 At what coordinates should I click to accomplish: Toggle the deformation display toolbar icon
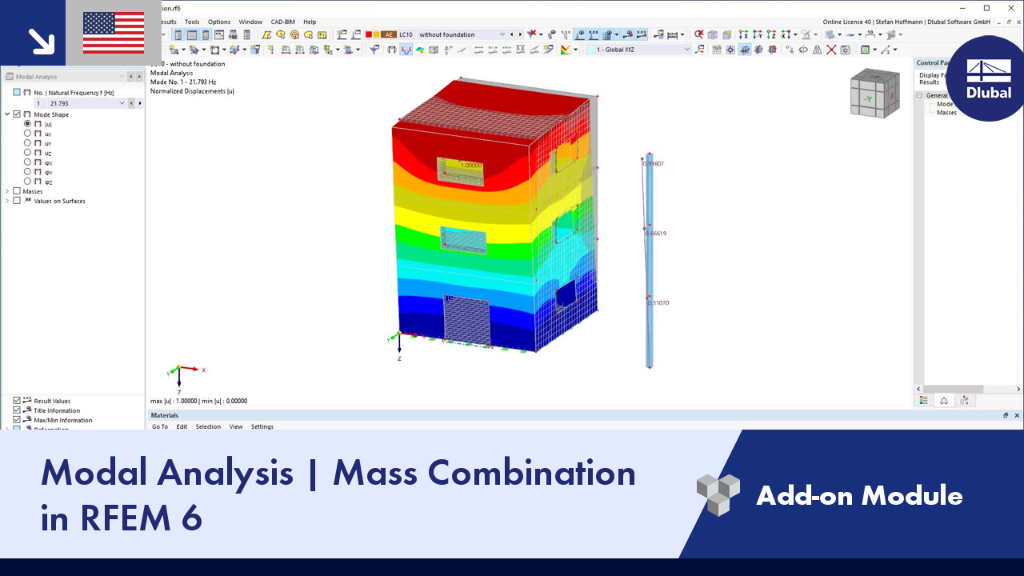pyautogui.click(x=406, y=50)
